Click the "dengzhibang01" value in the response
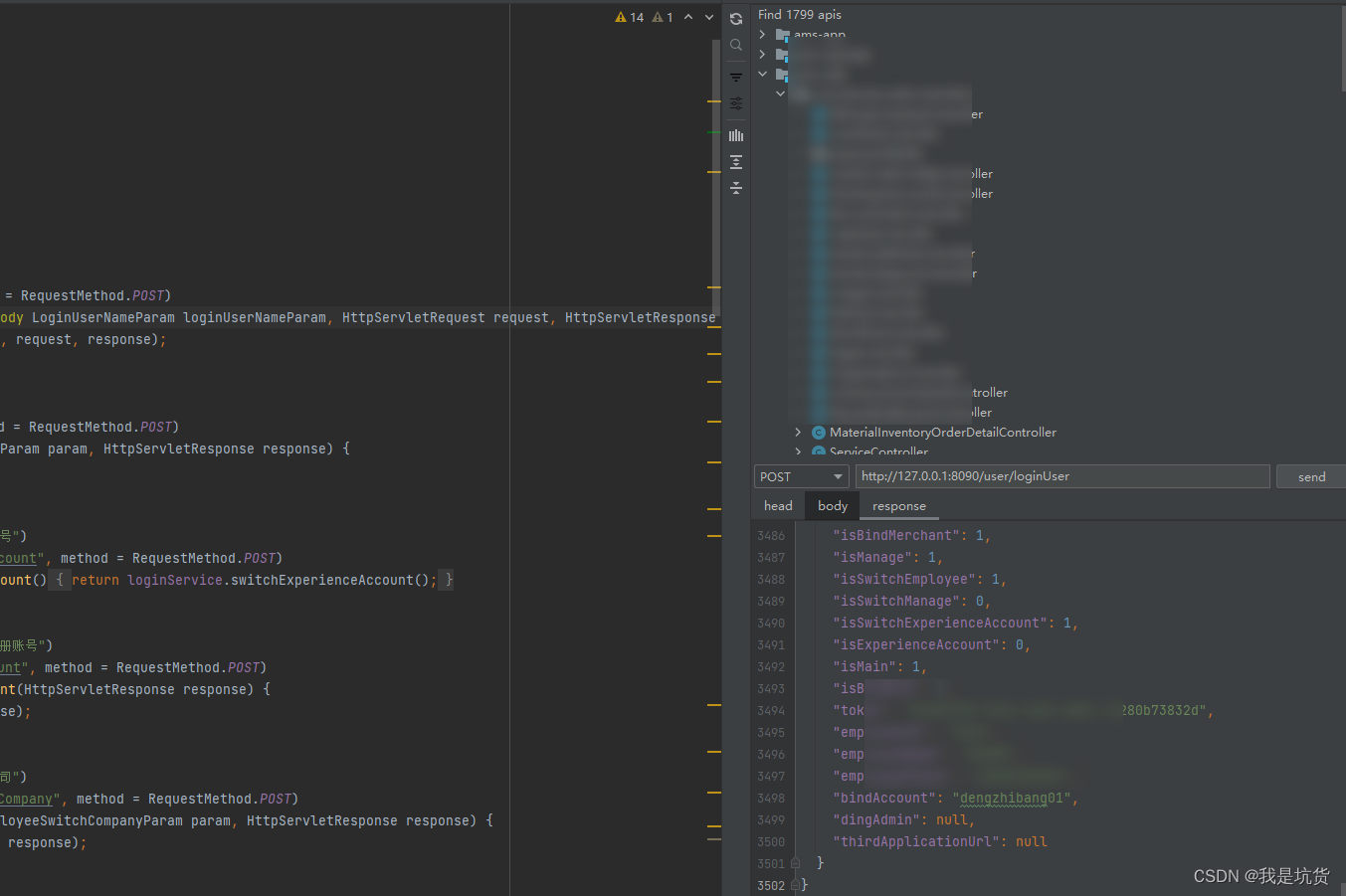This screenshot has height=896, width=1346. [x=1011, y=799]
